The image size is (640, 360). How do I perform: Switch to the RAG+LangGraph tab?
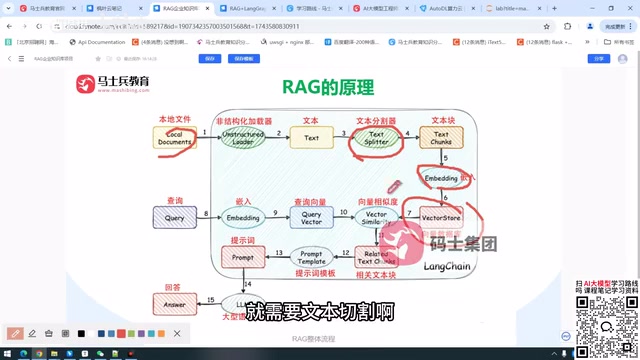coord(247,8)
